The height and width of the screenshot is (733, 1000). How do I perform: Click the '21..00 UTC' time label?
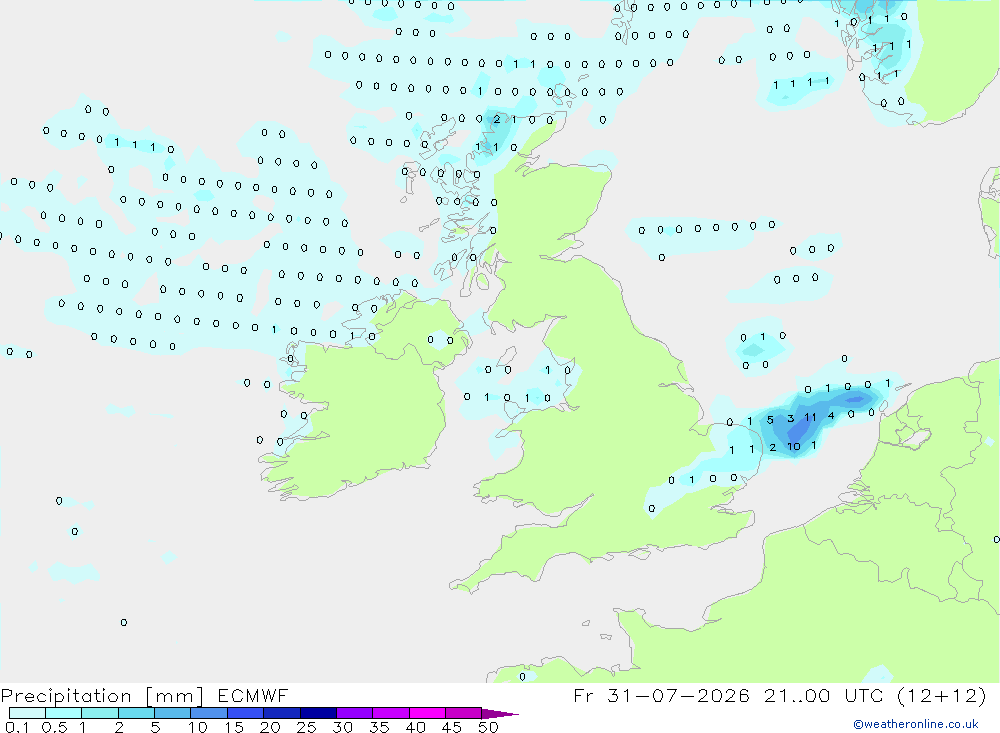[823, 695]
